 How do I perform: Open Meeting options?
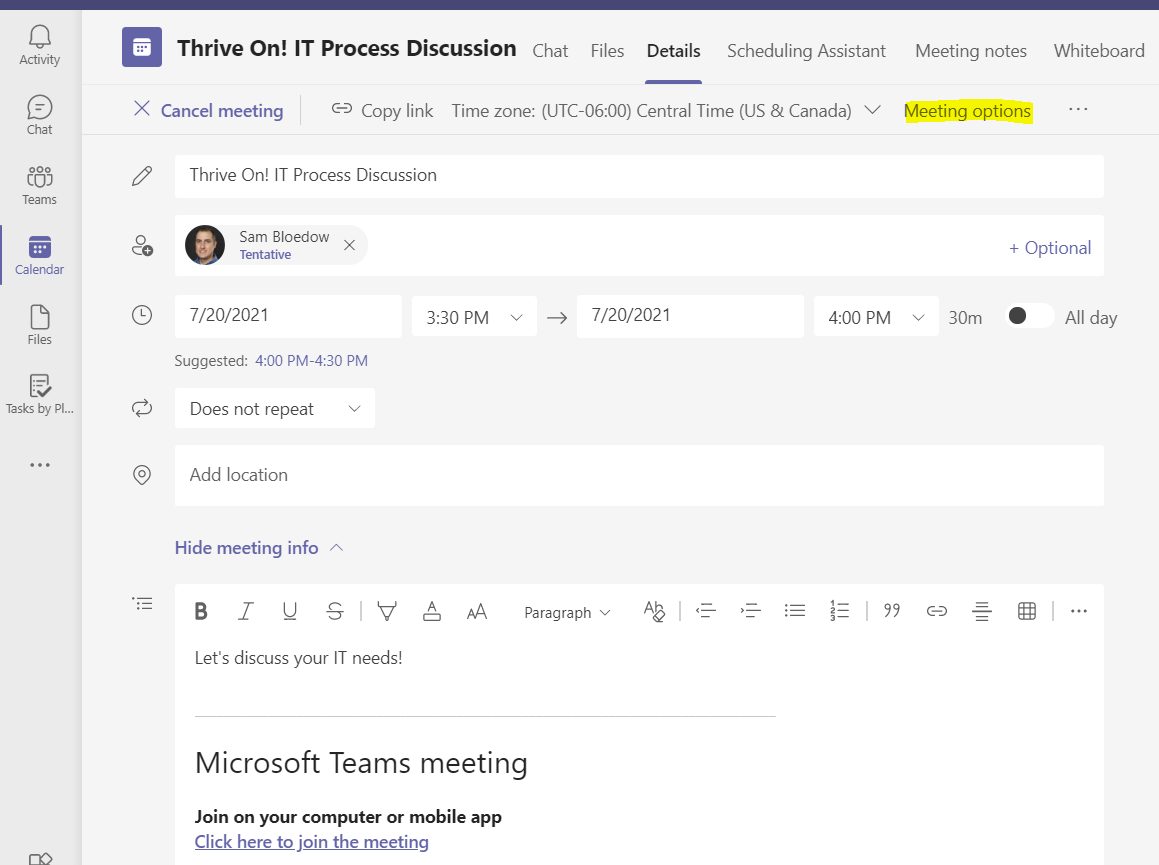click(x=967, y=111)
